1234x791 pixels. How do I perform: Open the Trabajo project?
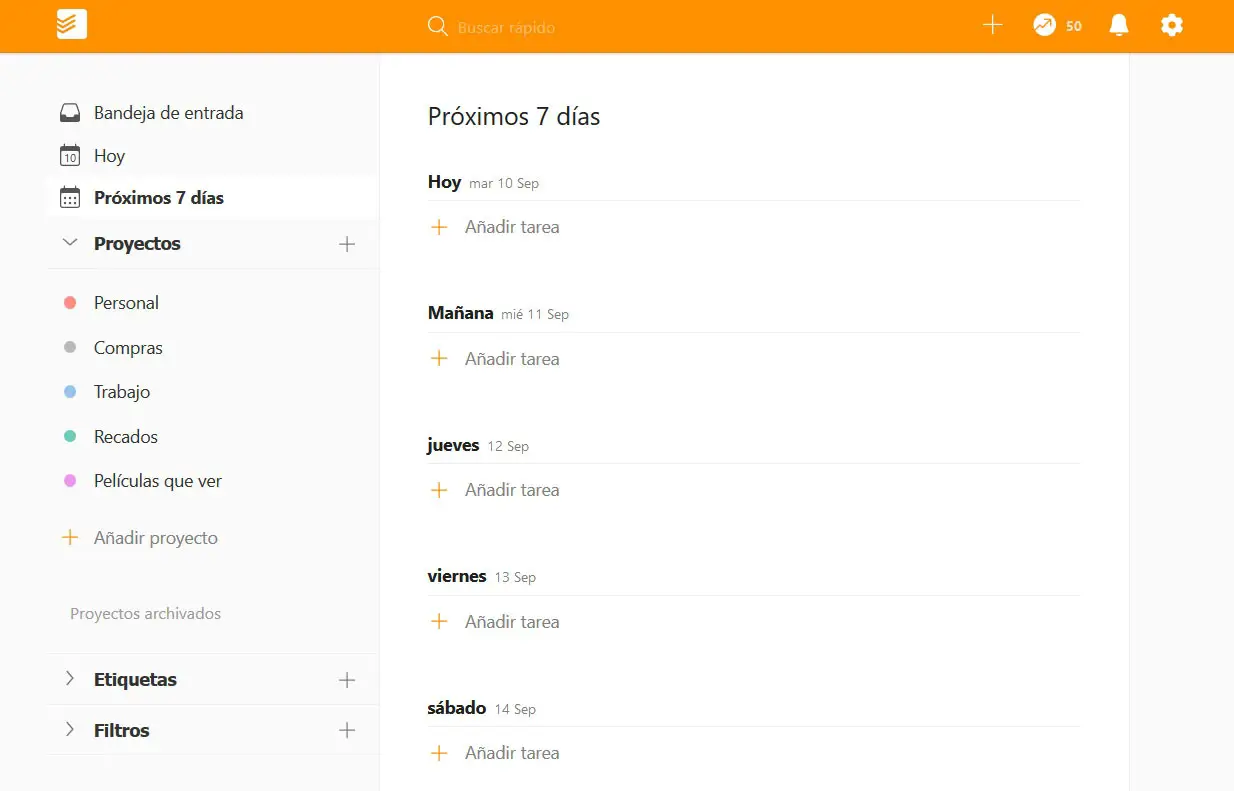click(122, 392)
